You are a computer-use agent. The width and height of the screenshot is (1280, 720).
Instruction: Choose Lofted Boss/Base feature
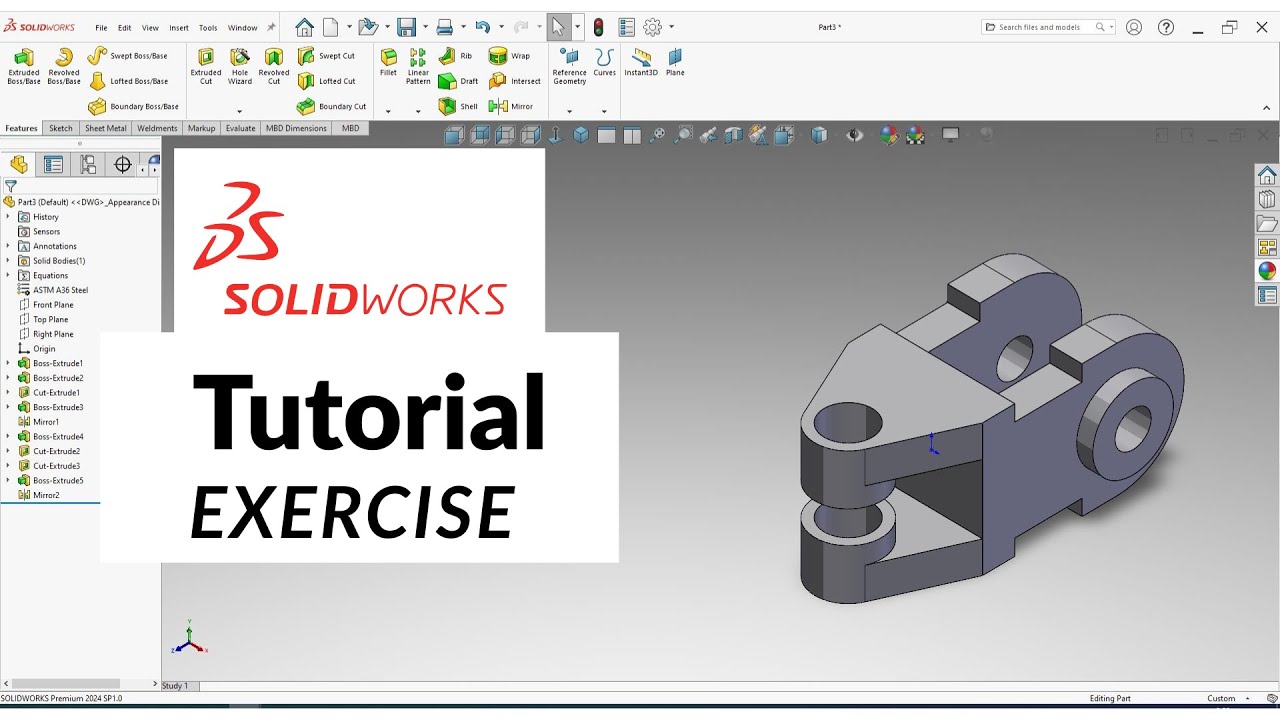pyautogui.click(x=127, y=81)
